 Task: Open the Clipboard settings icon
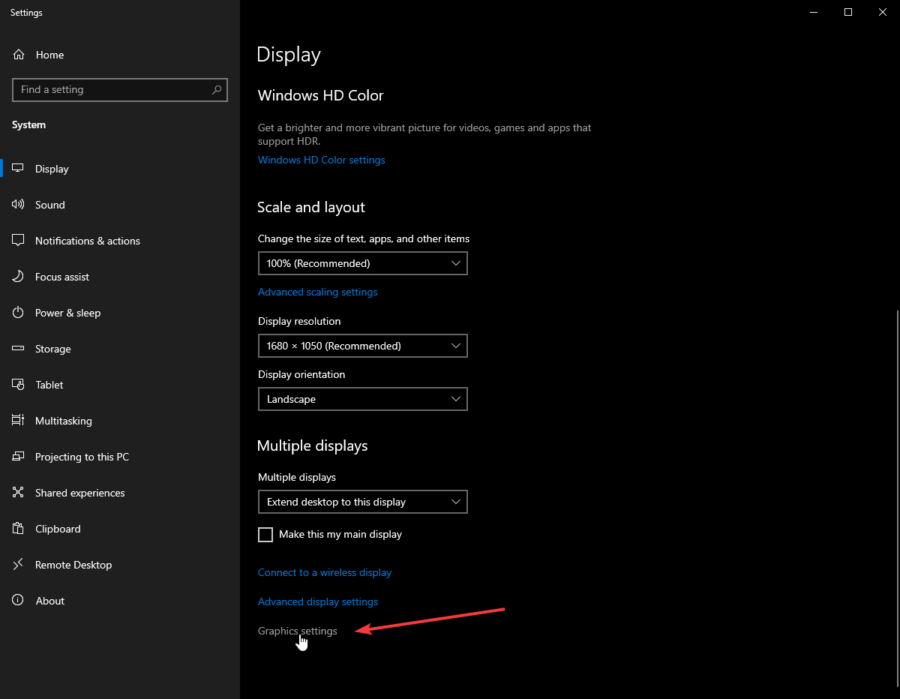tap(17, 529)
